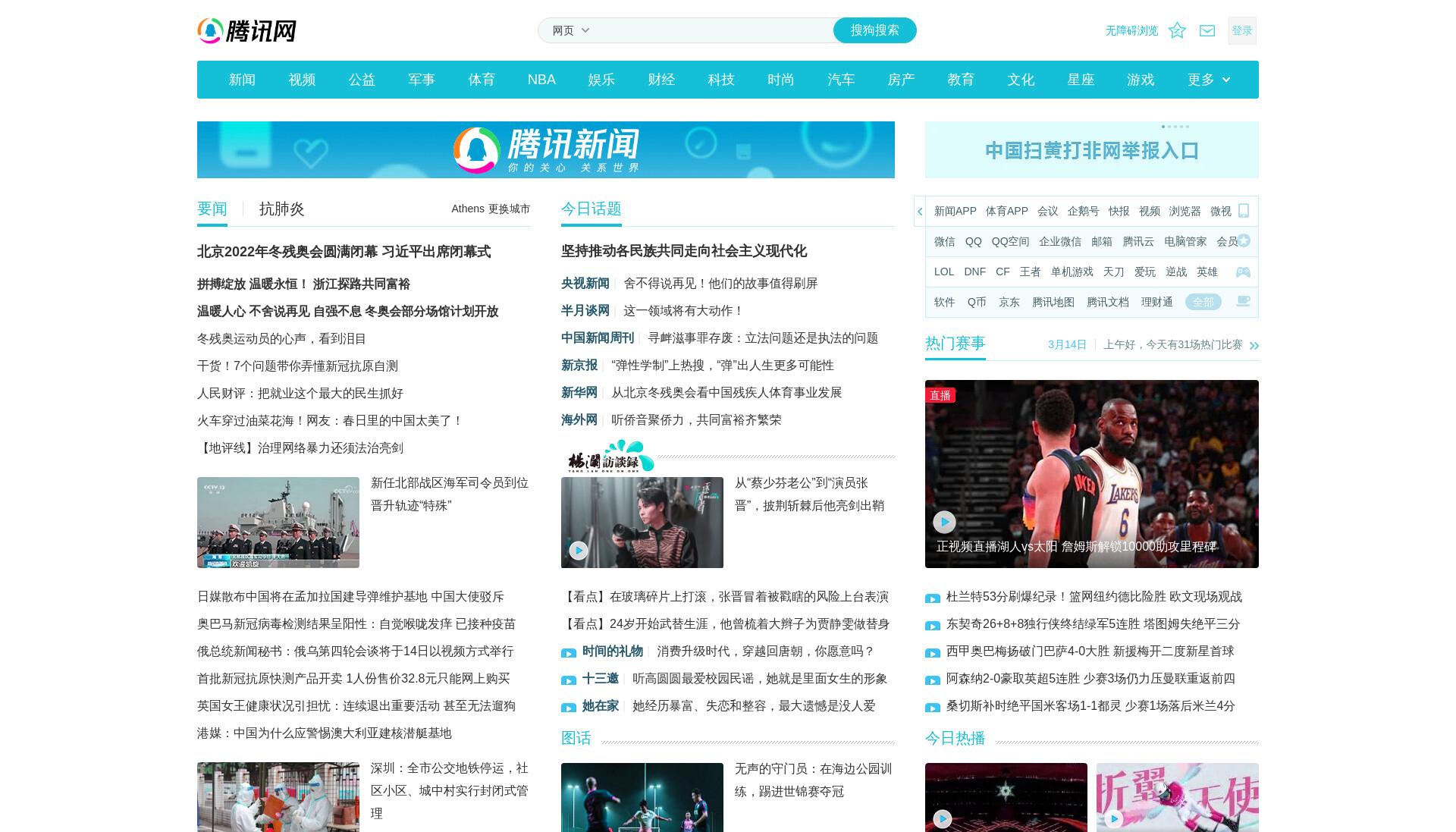Open the 电脑管家 service link
The height and width of the screenshot is (832, 1456).
1185,241
